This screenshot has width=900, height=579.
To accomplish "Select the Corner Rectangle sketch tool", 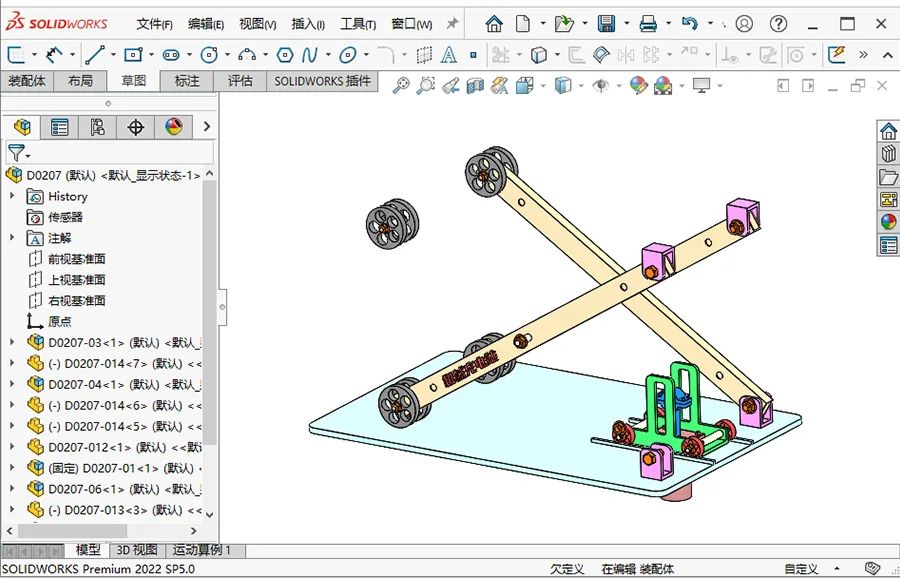I will tap(133, 55).
